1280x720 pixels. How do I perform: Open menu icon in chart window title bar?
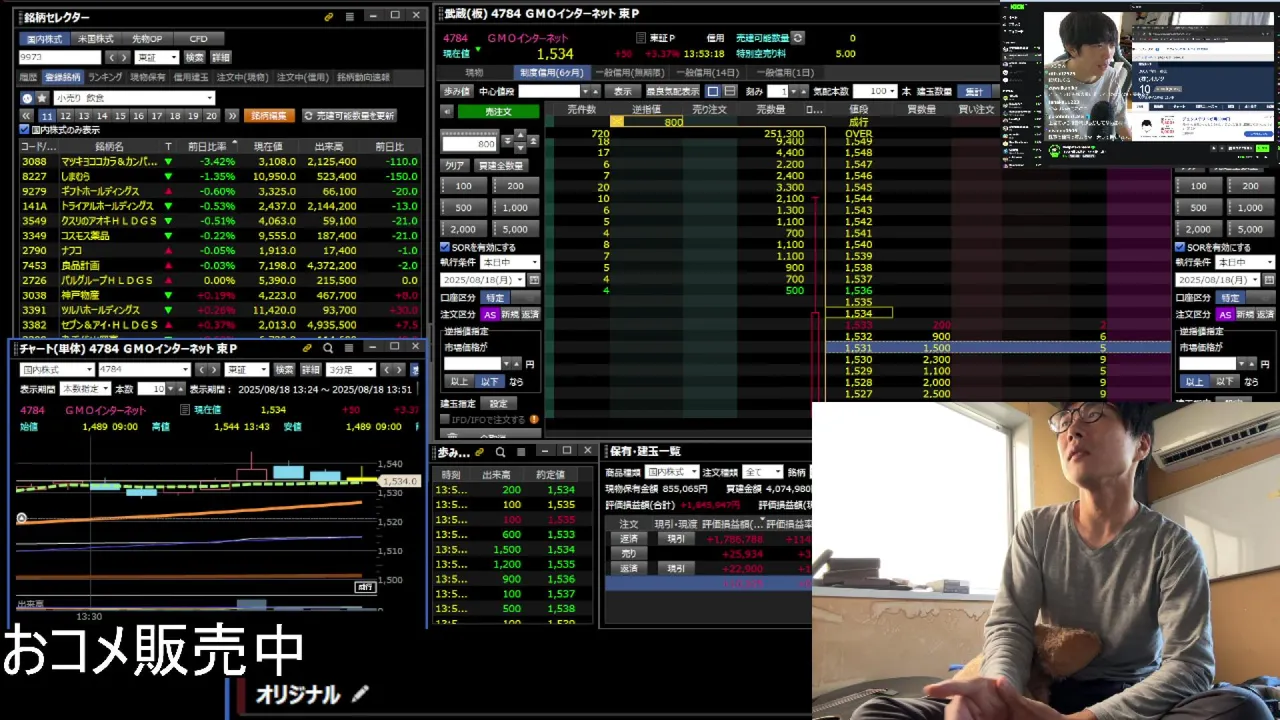pyautogui.click(x=350, y=348)
